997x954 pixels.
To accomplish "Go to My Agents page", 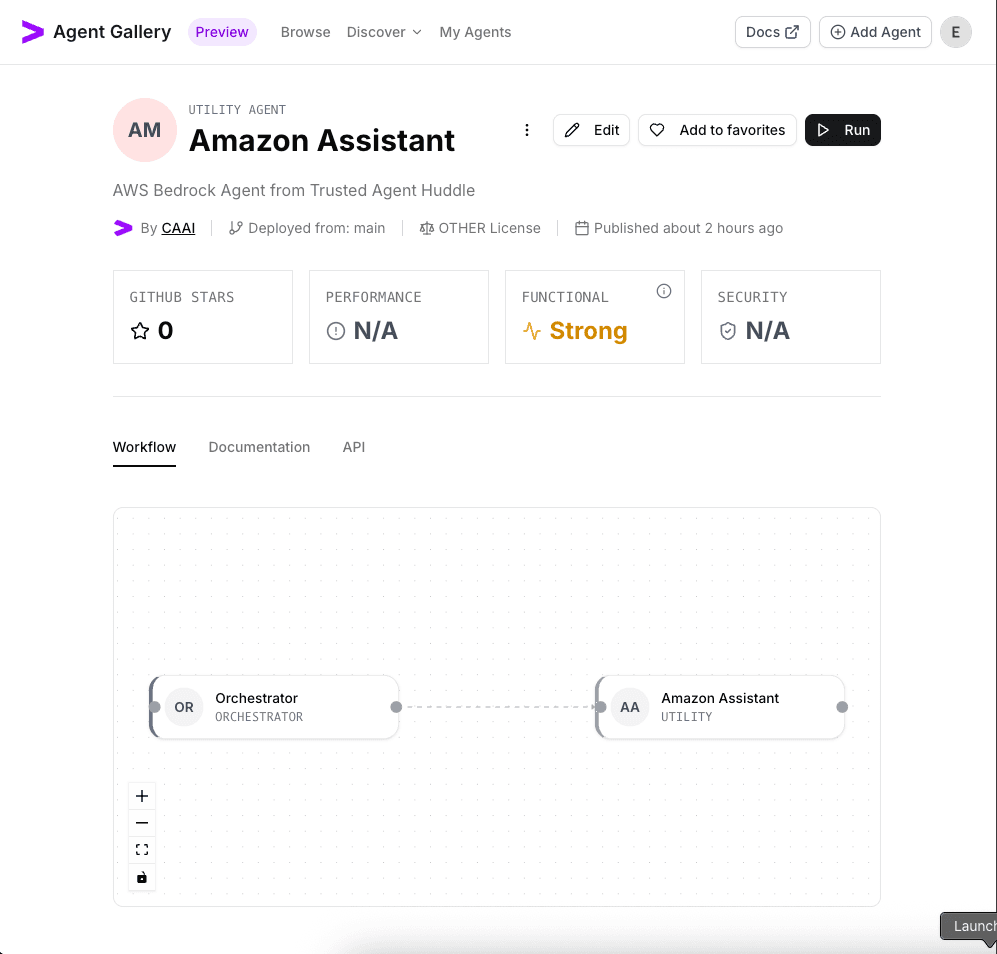I will (475, 32).
